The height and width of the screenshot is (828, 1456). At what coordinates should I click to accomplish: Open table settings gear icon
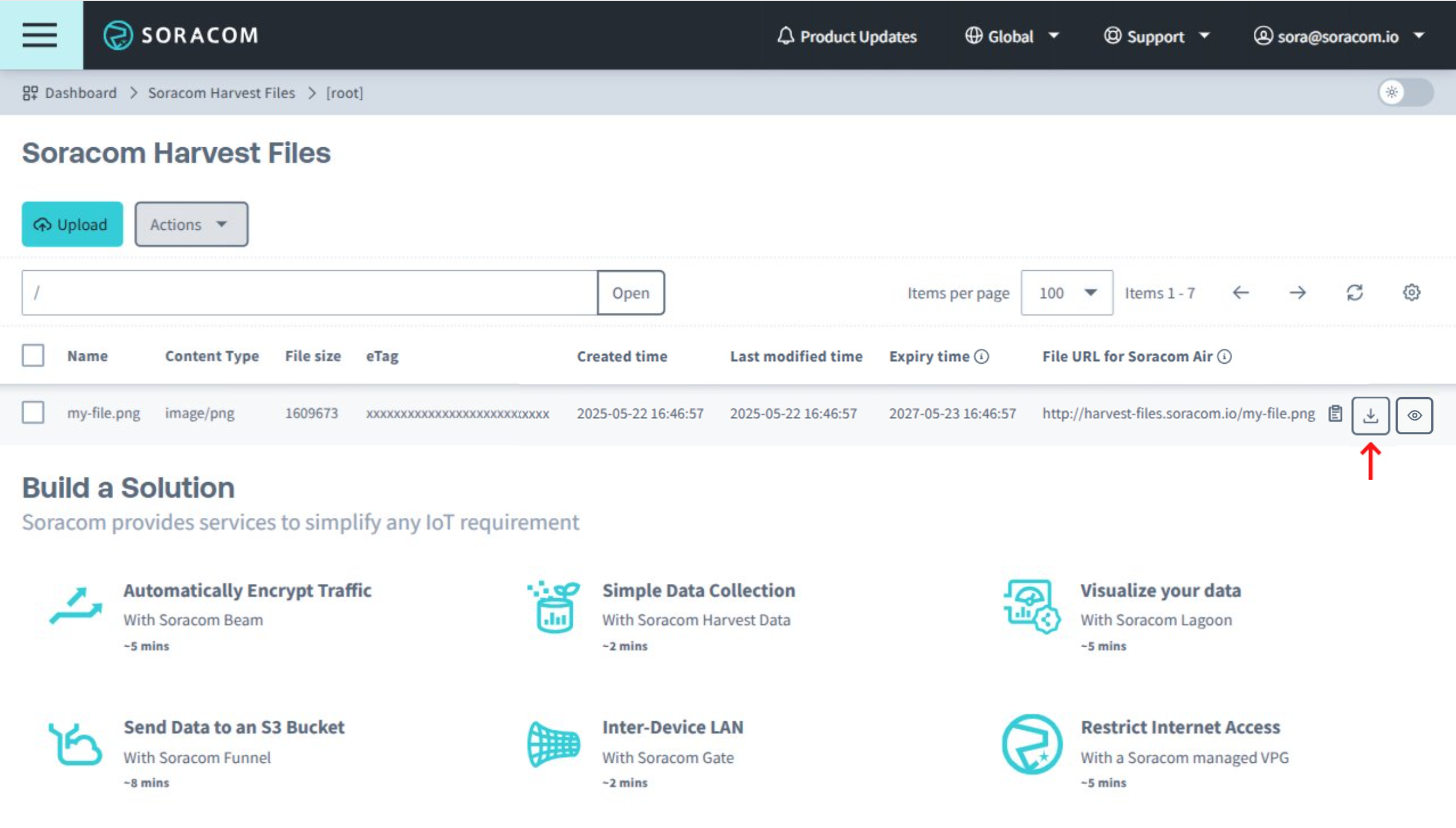[1411, 293]
